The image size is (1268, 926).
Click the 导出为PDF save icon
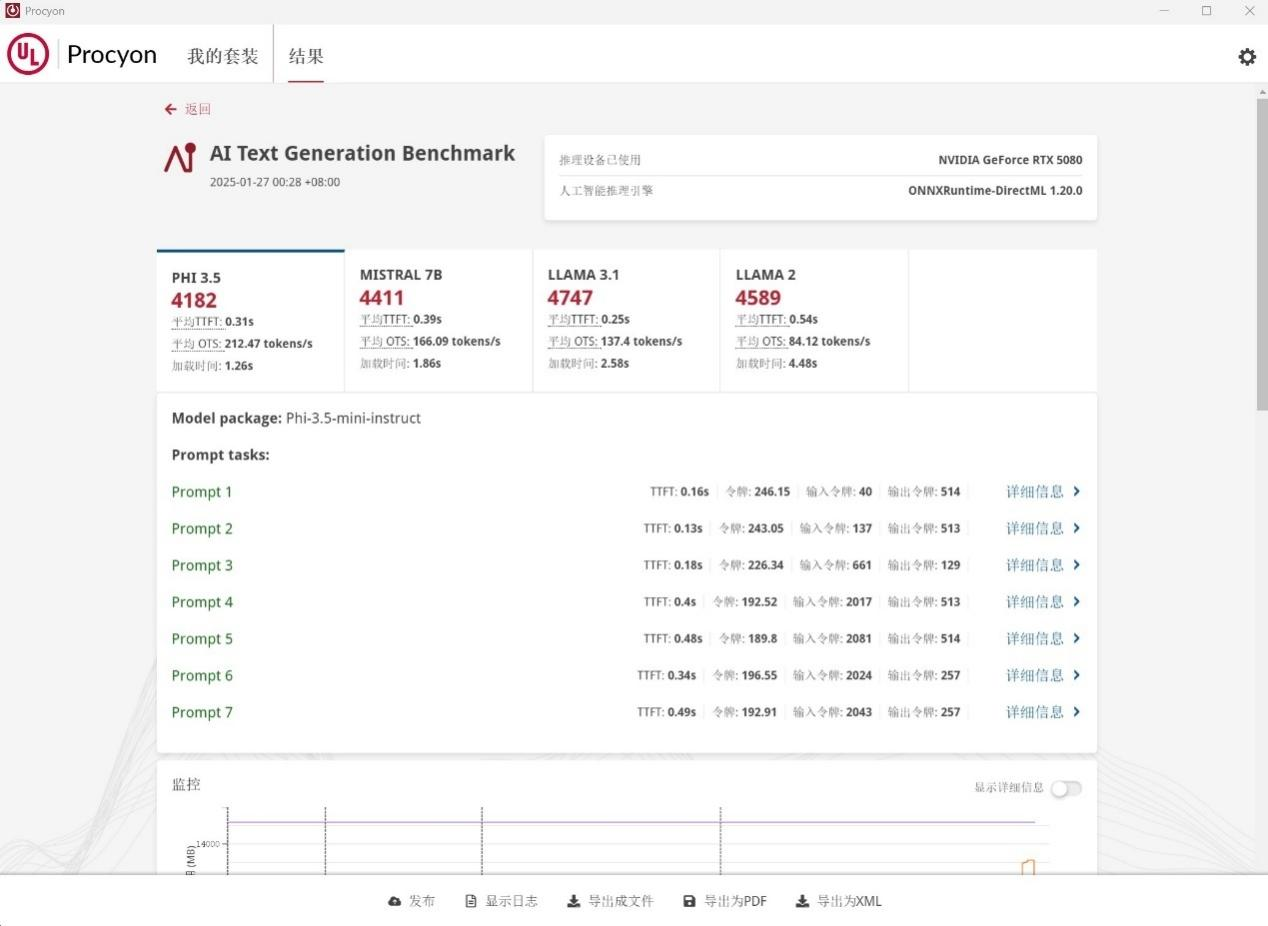689,901
